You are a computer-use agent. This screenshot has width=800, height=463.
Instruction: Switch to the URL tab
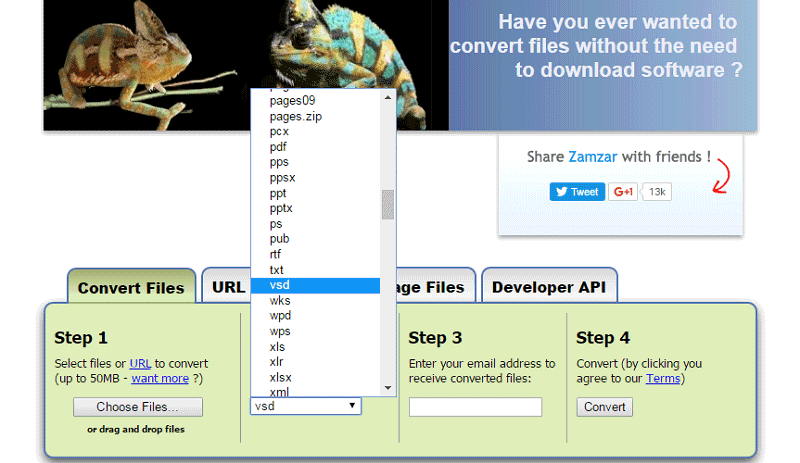coord(228,287)
